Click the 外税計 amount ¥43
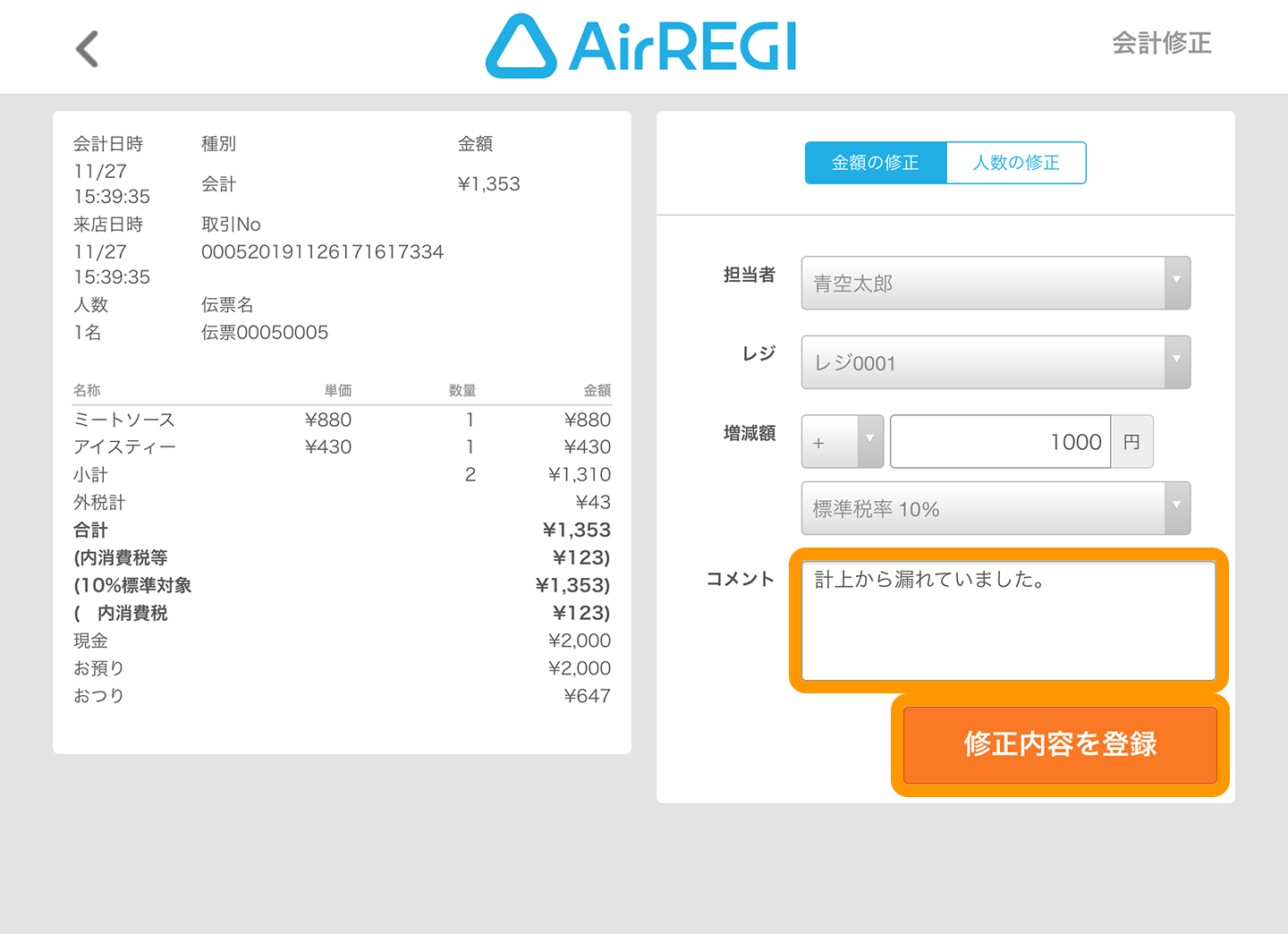The image size is (1288, 934). 593,502
